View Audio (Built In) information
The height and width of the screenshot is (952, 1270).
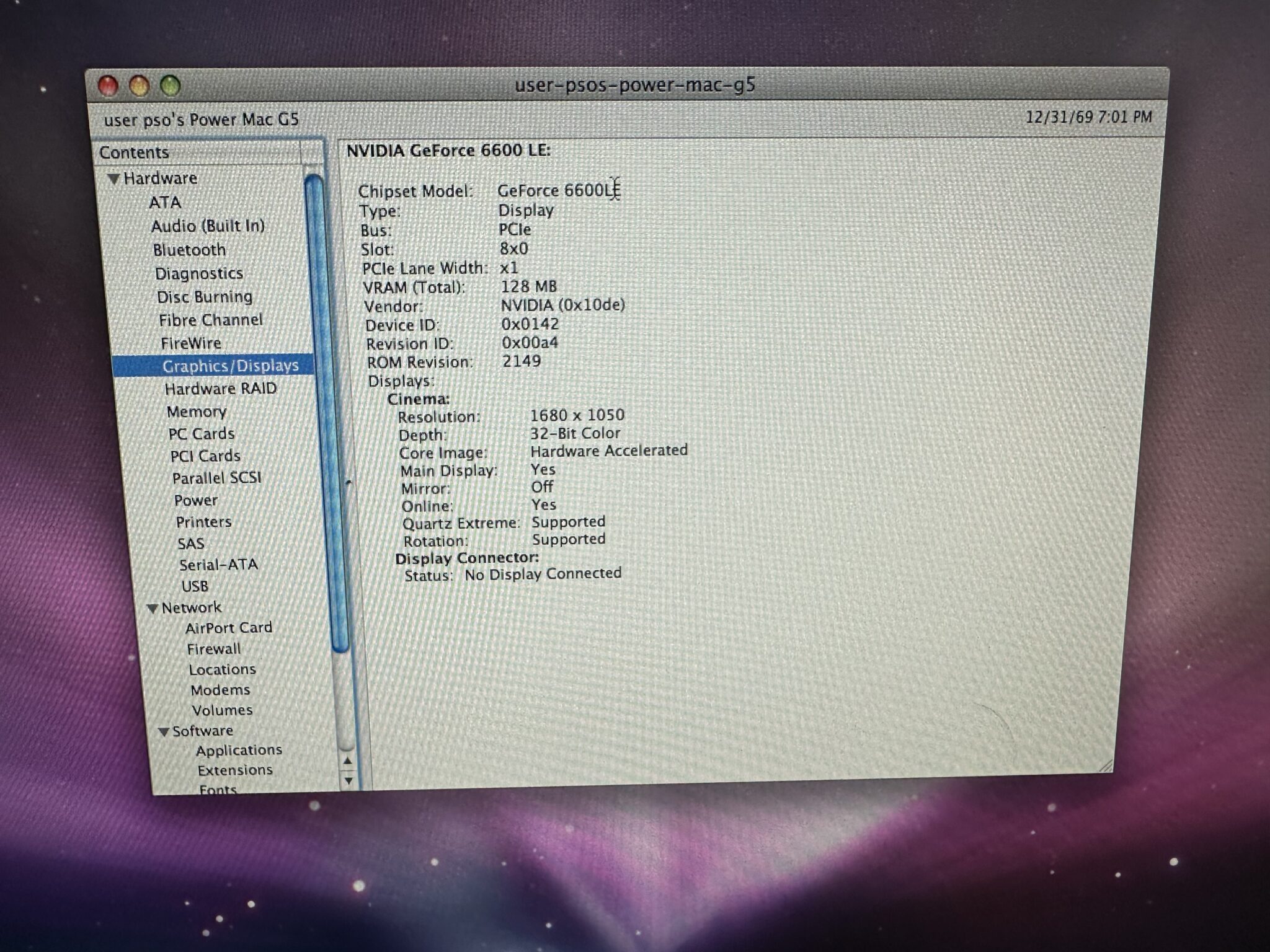point(209,226)
